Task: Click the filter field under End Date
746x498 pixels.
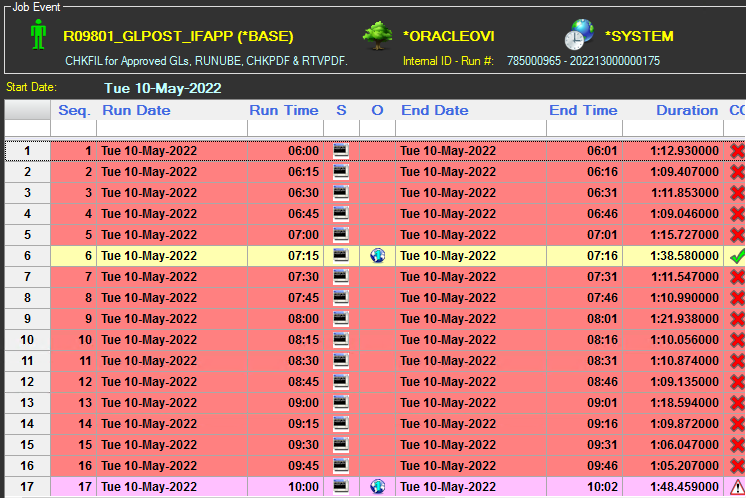Action: pos(470,129)
